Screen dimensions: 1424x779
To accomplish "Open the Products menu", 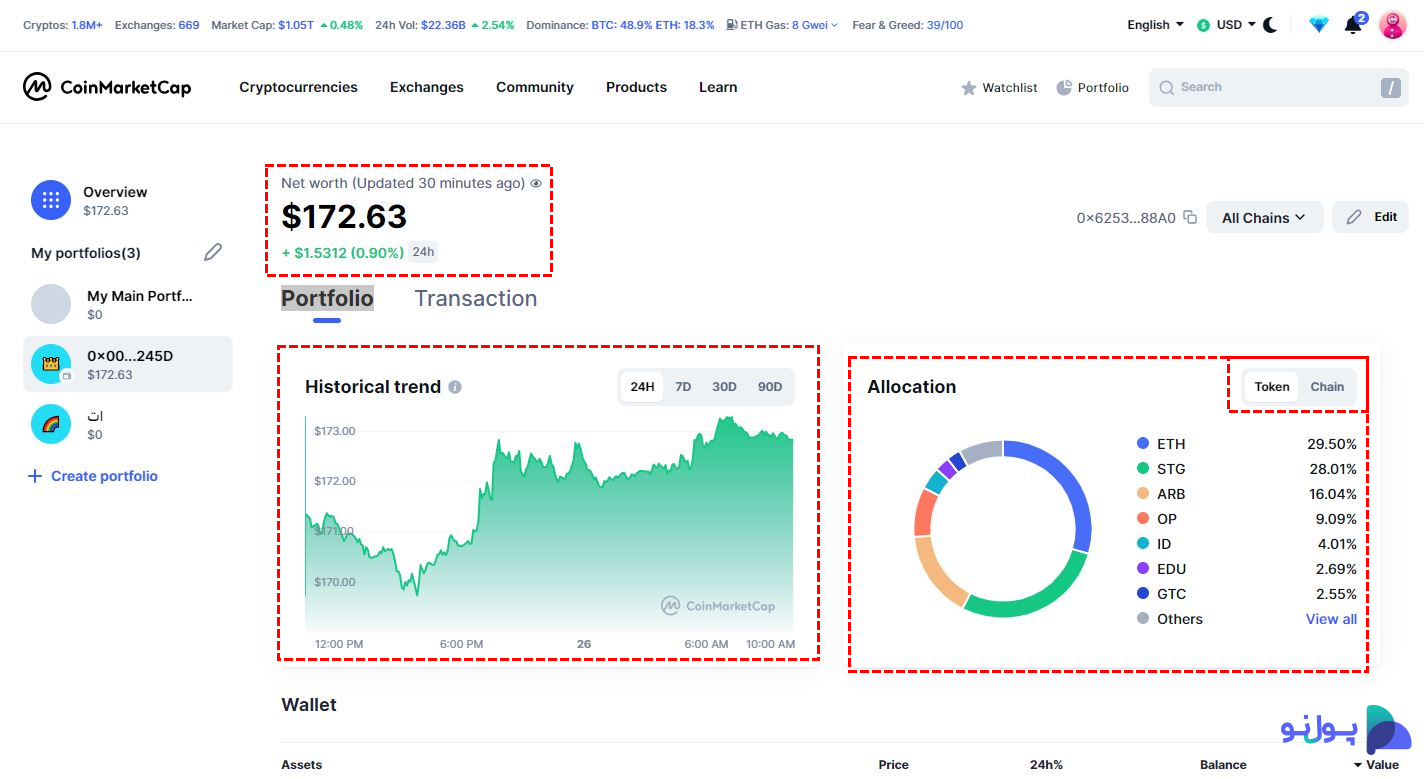I will click(636, 87).
